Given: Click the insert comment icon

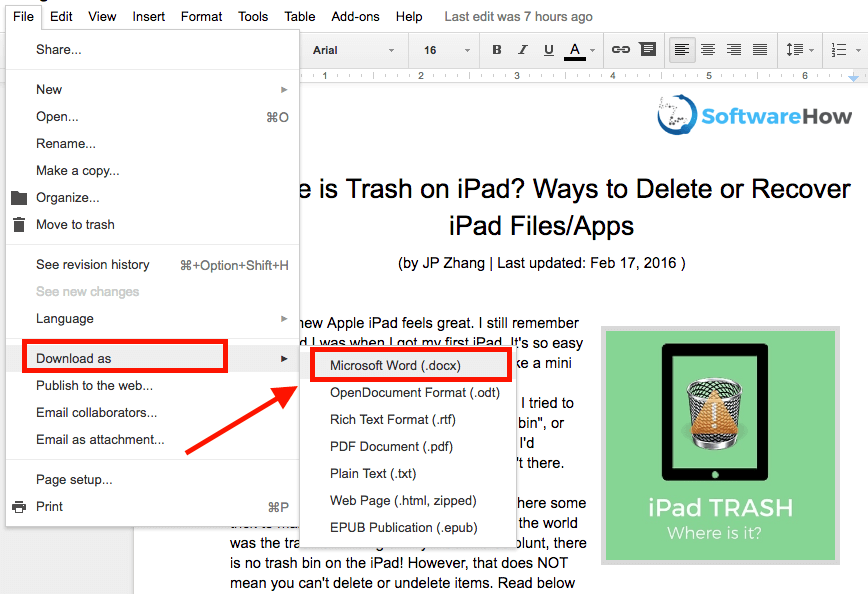Looking at the screenshot, I should click(x=647, y=50).
